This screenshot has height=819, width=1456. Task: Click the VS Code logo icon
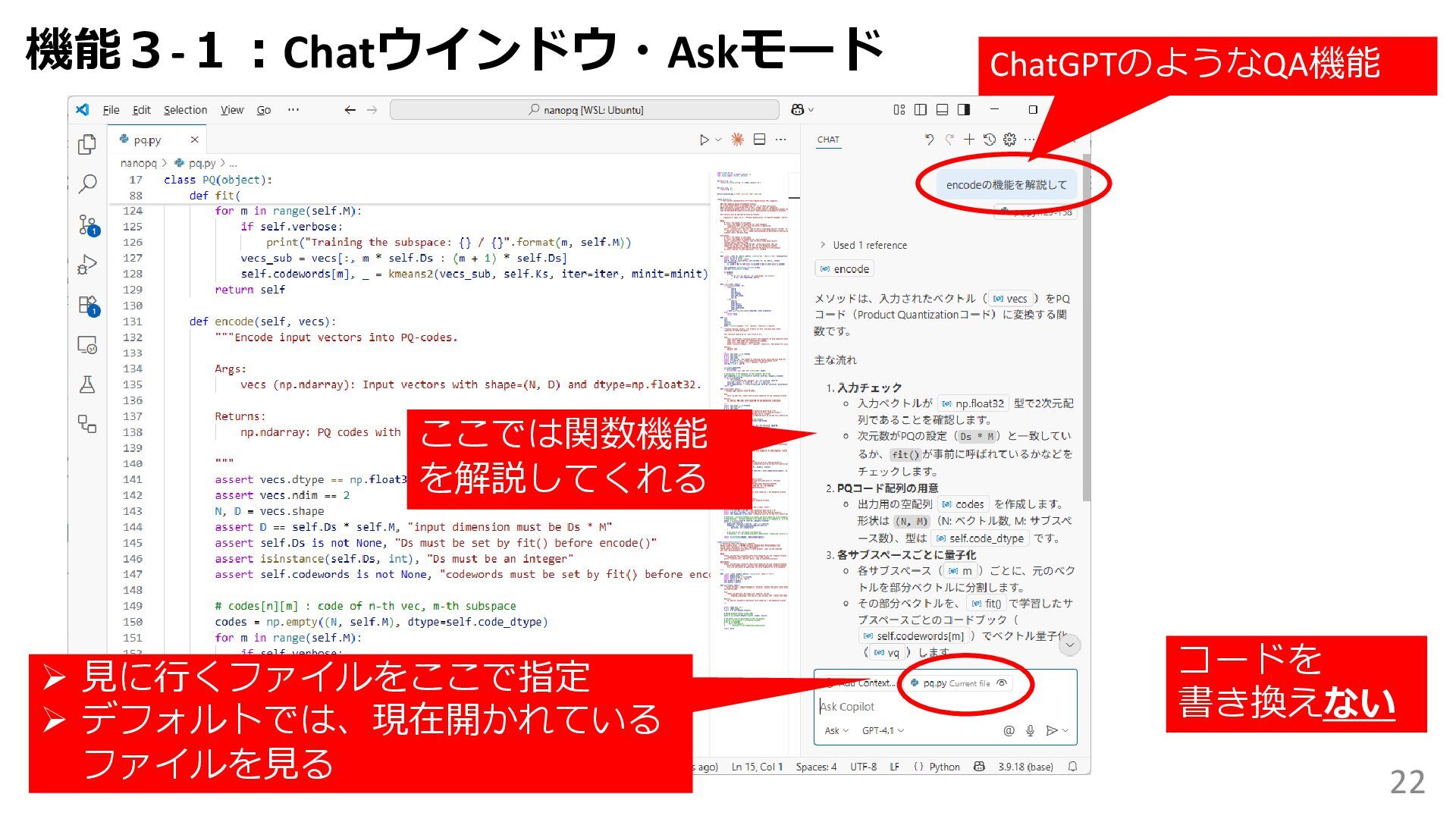(x=82, y=110)
